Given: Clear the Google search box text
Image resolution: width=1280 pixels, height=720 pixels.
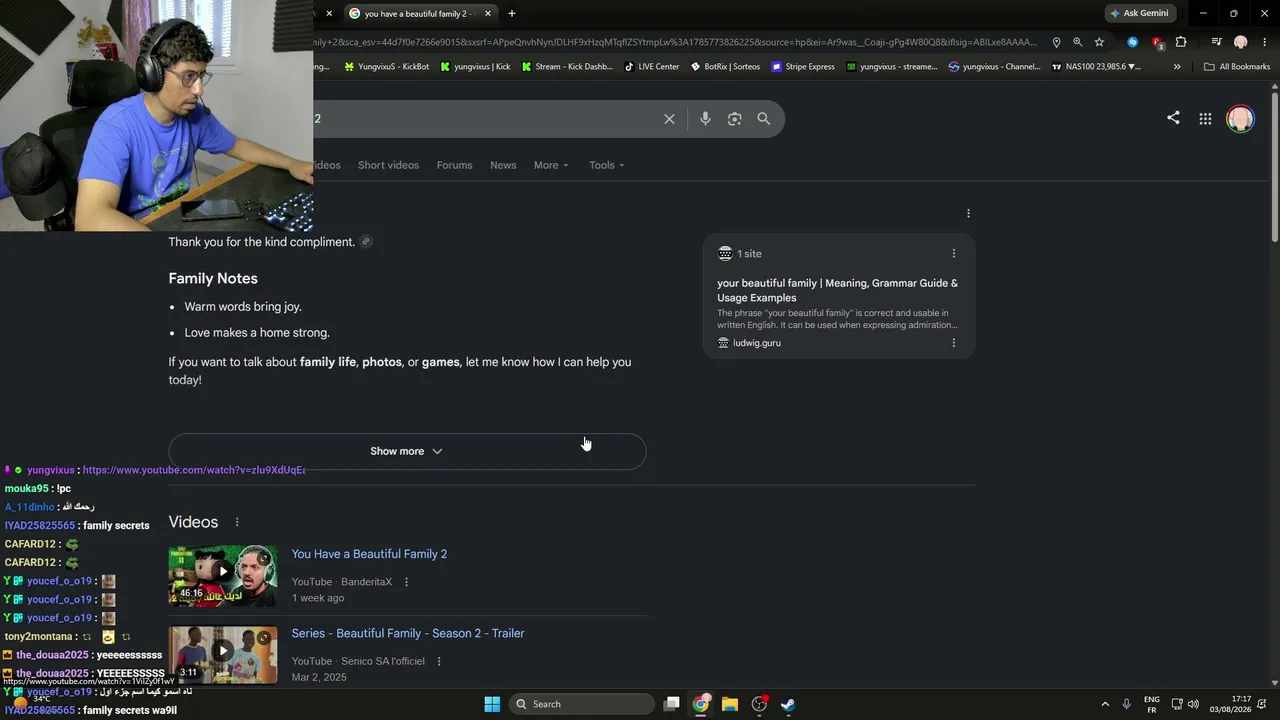Looking at the screenshot, I should pos(669,119).
